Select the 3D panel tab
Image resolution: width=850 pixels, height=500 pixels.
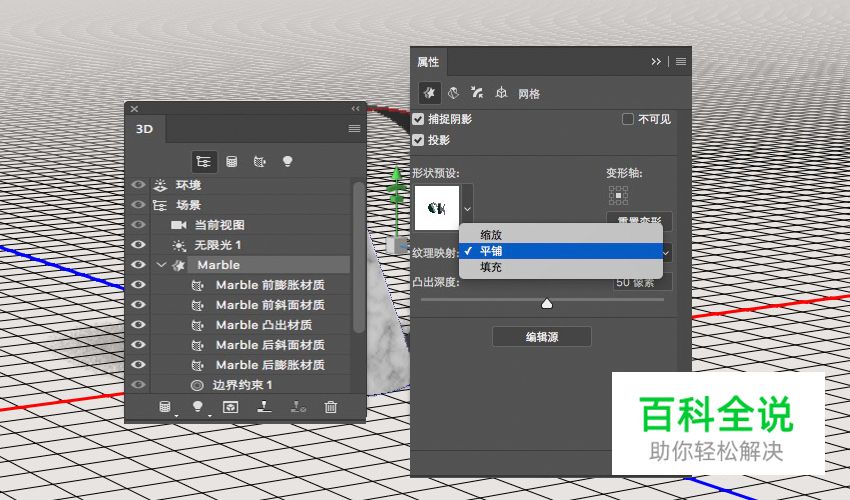(145, 129)
